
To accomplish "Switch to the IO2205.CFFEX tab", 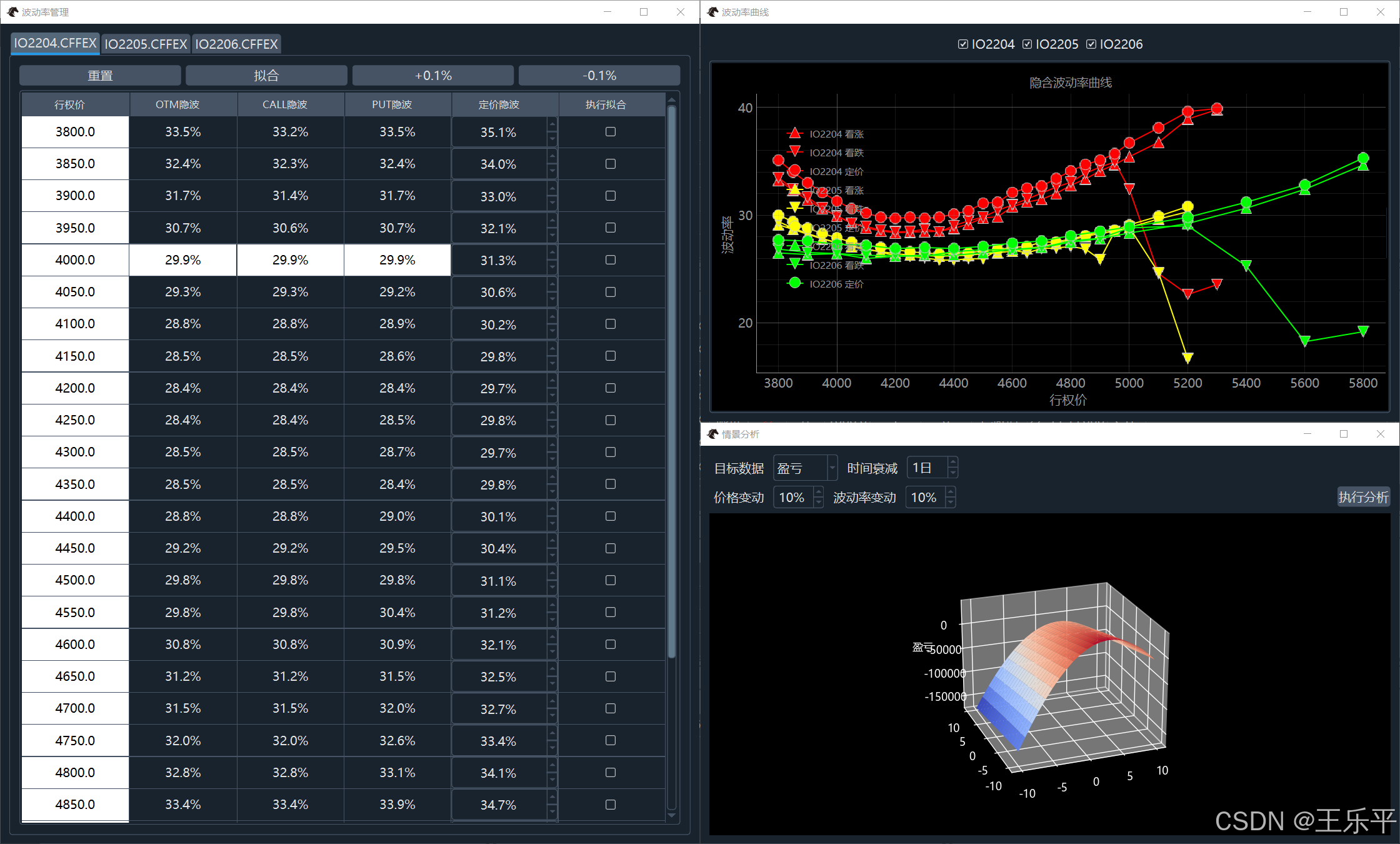I will [x=146, y=44].
